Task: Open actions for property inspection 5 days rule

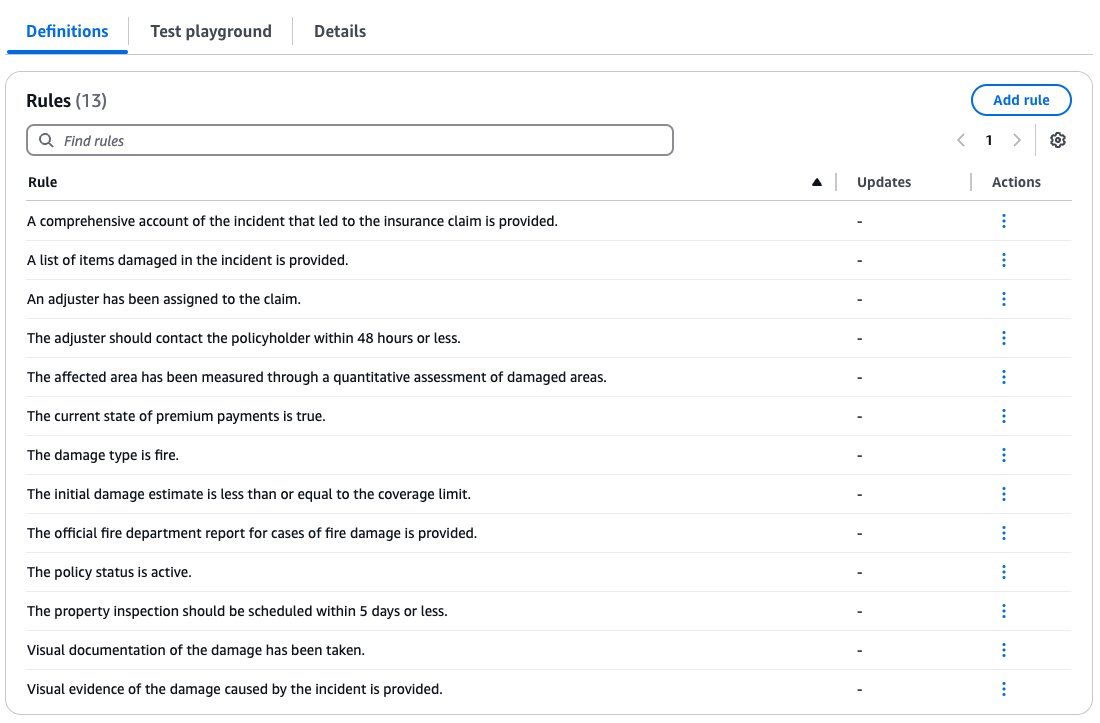Action: pos(1003,611)
